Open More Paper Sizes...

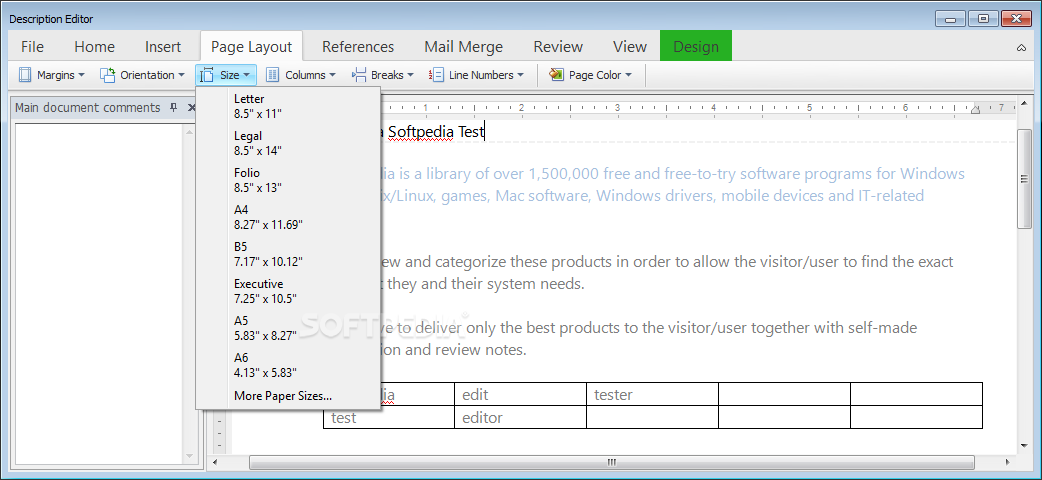pyautogui.click(x=288, y=396)
